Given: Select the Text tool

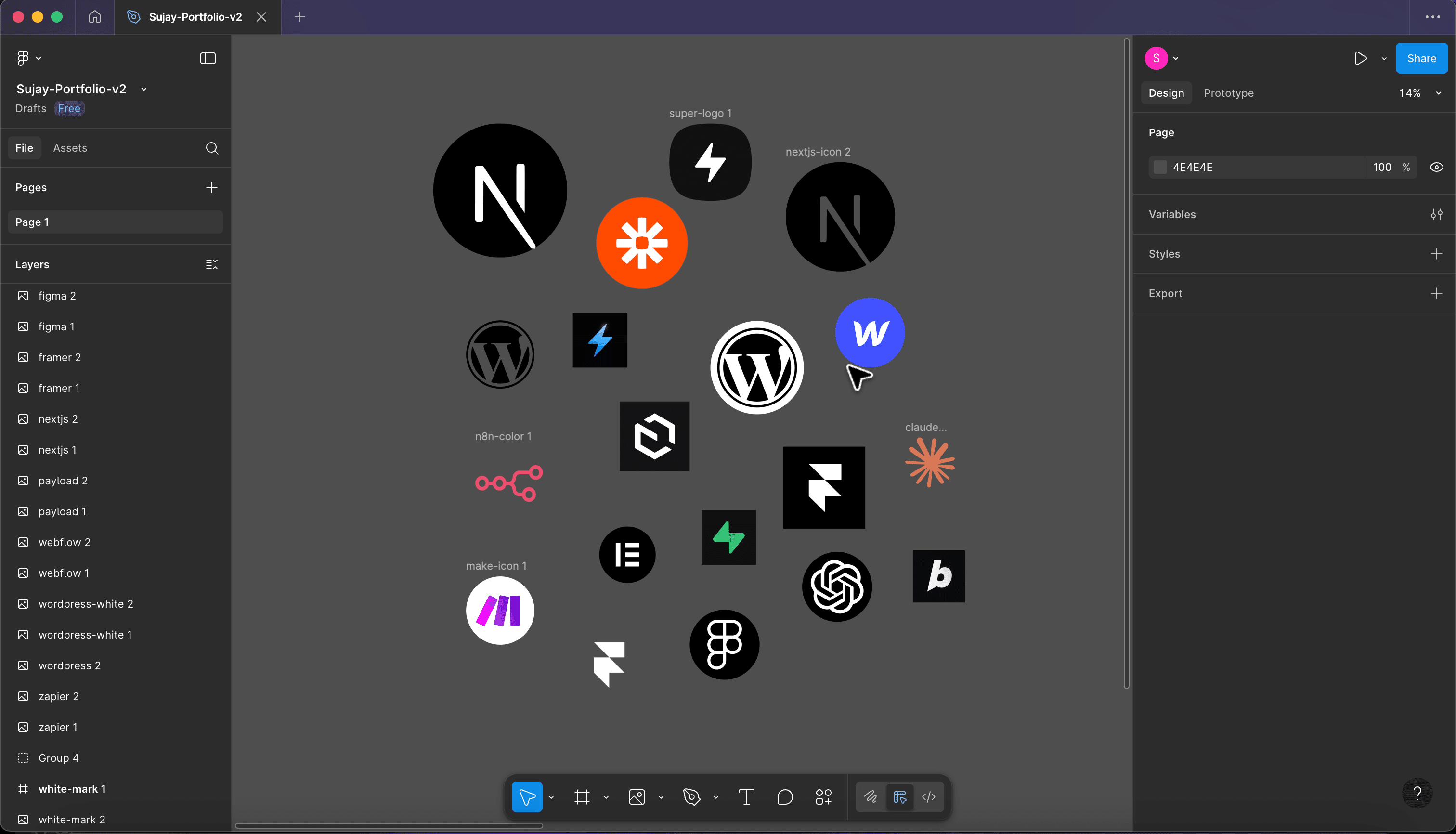Looking at the screenshot, I should (746, 797).
